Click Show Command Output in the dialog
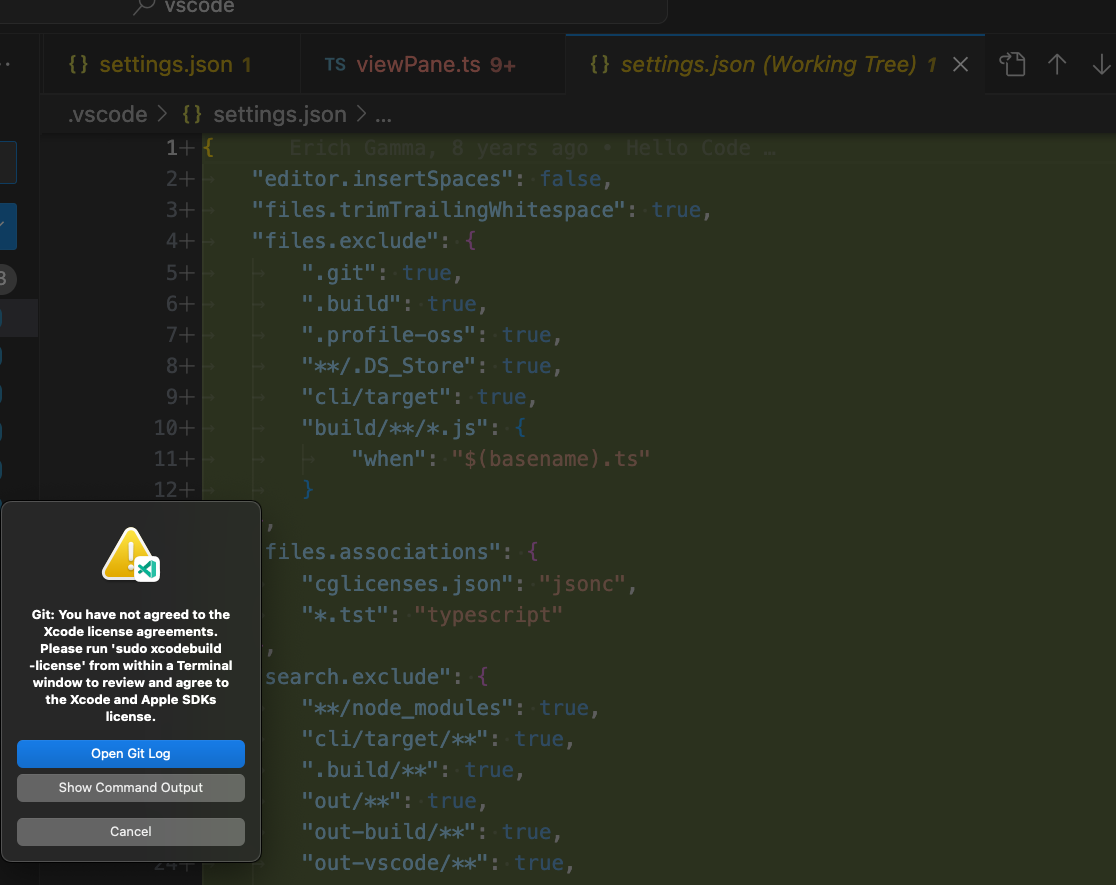Screen dimensions: 1116x885 130,787
